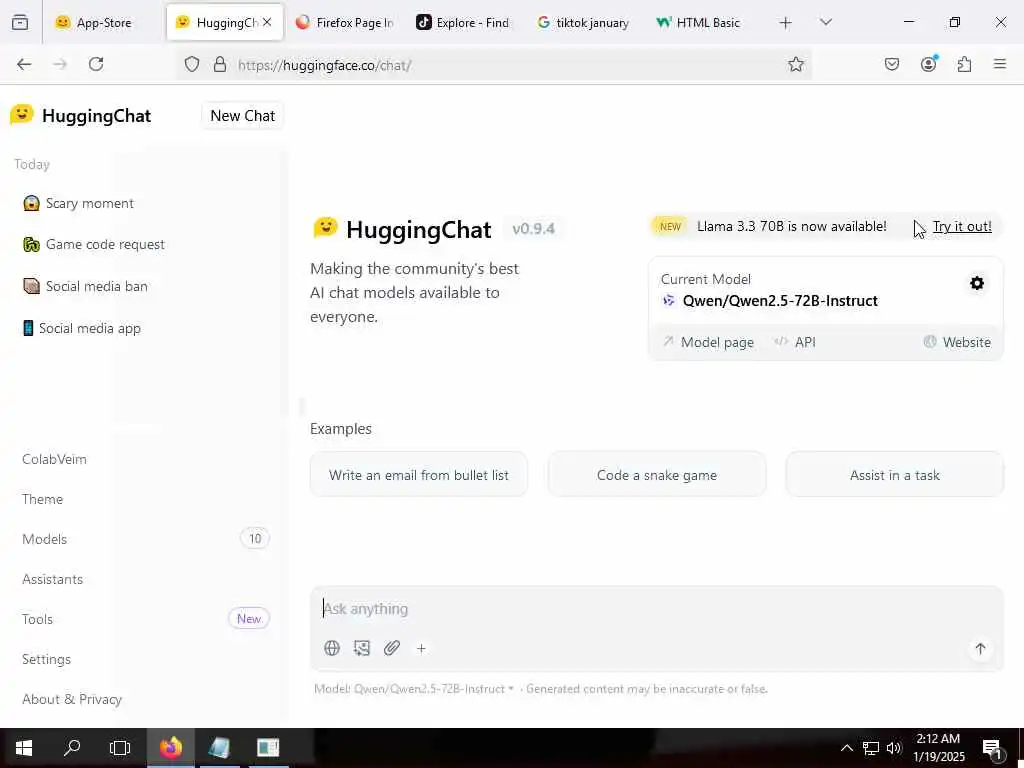Open a new browser tab
This screenshot has width=1024, height=768.
coord(786,23)
